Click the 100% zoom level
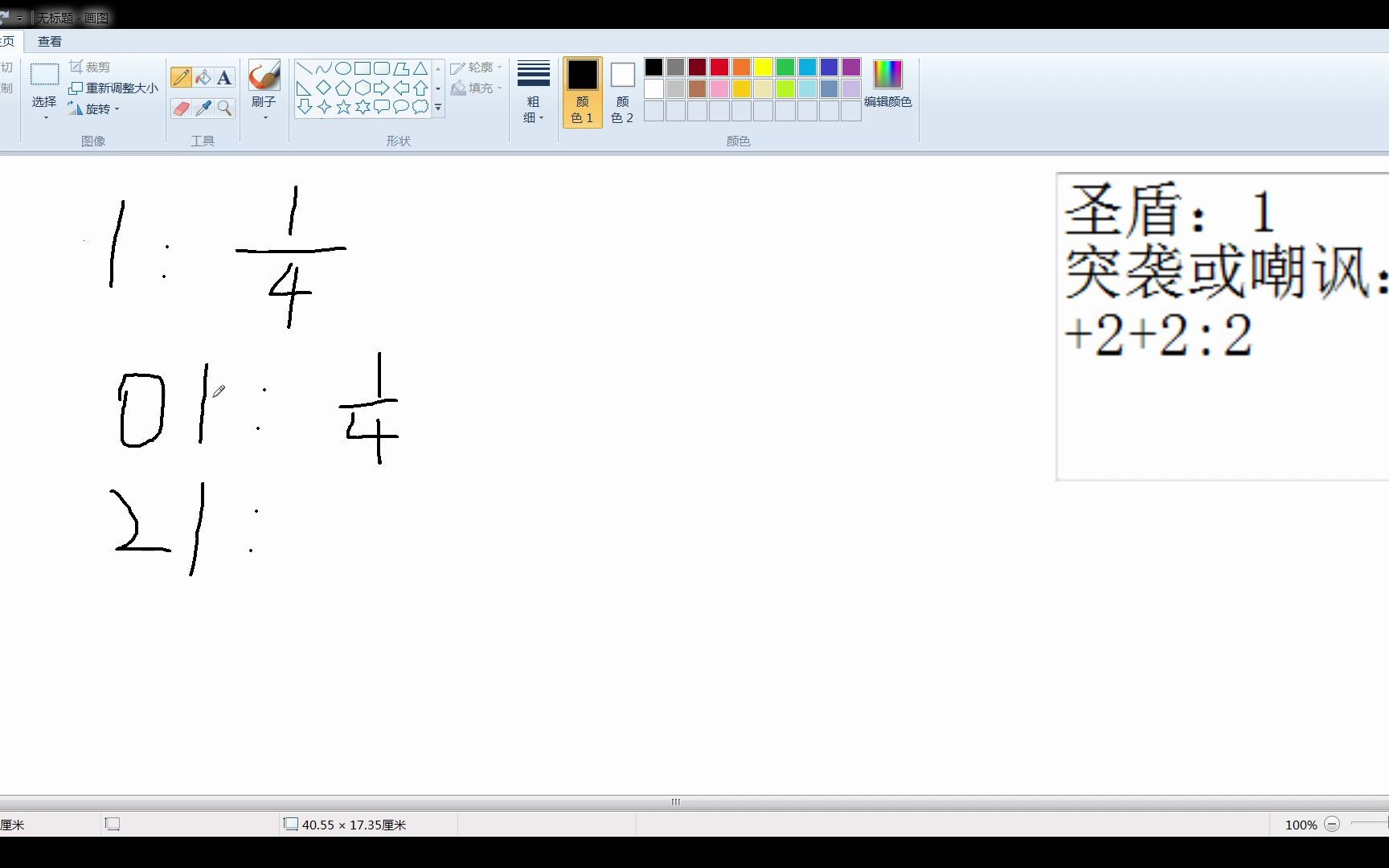1389x868 pixels. tap(1301, 825)
